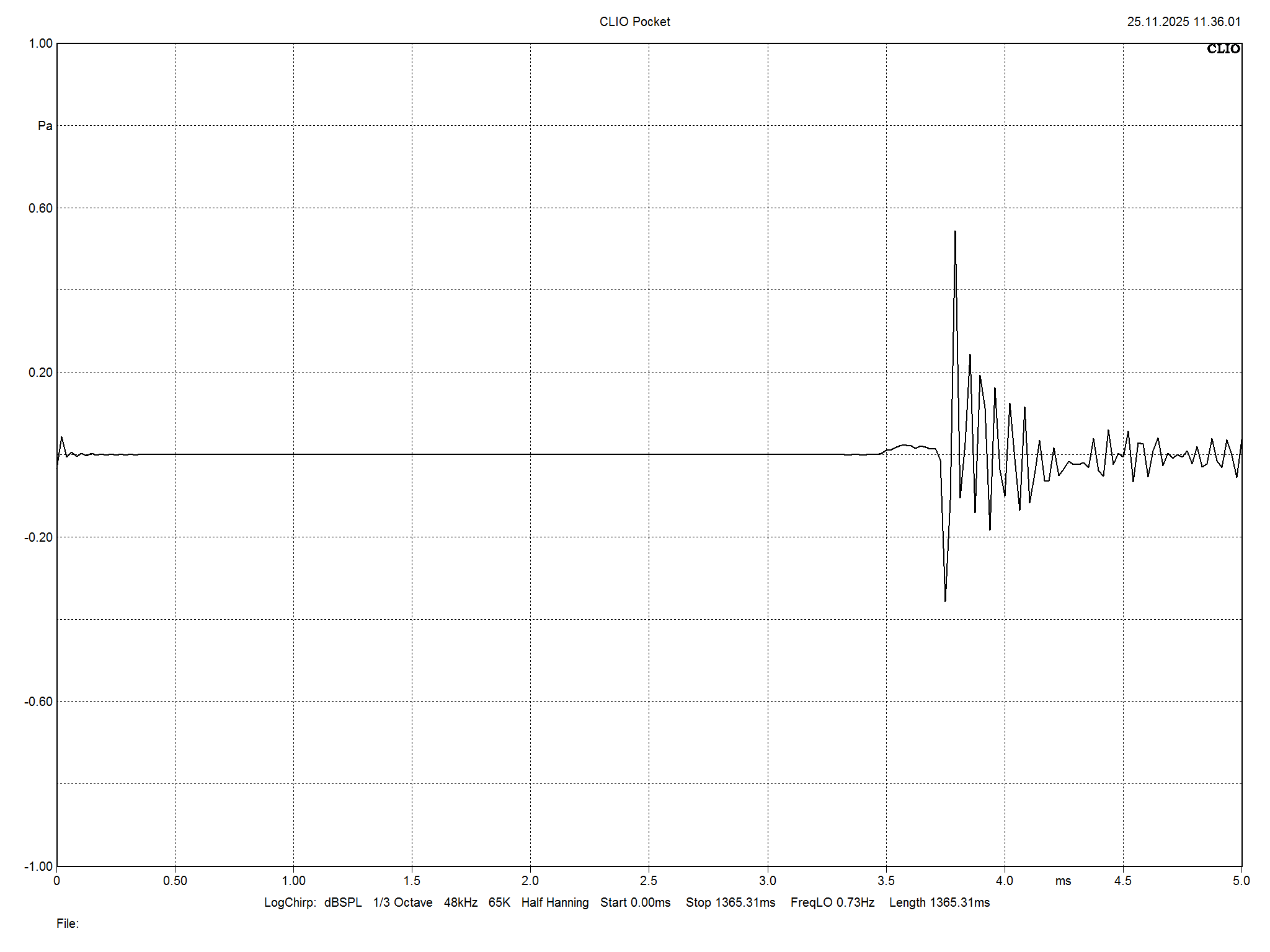Screen dimensions: 1270x952
Task: Click the date stamp 25.11.2025 11.36.01
Action: [1184, 22]
